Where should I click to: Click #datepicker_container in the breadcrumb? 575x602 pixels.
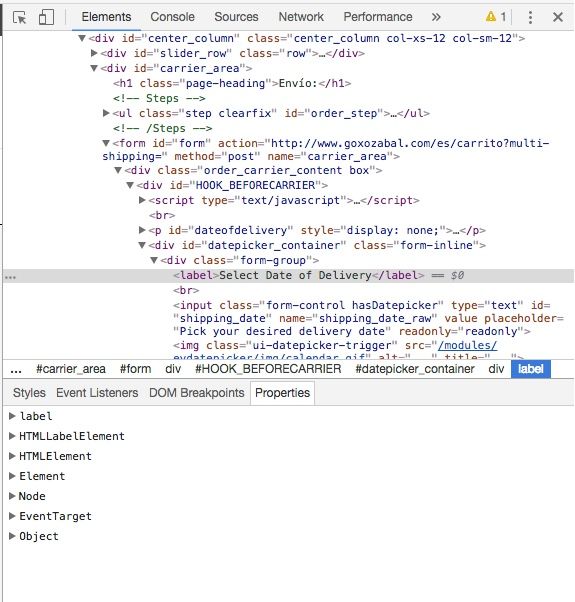click(415, 369)
